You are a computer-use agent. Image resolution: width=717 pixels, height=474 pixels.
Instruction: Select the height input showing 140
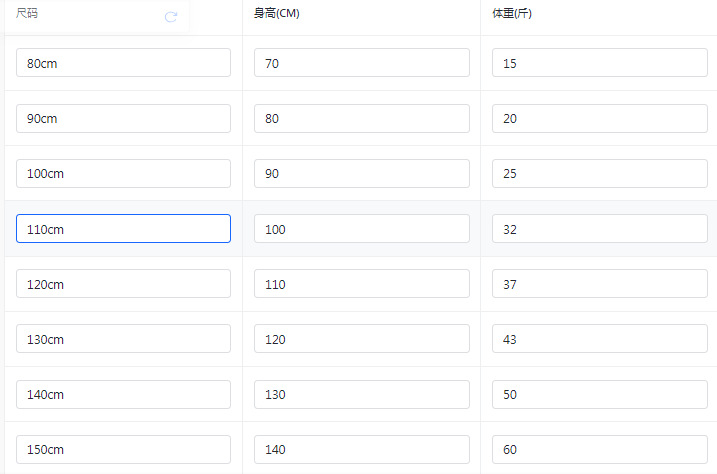pos(361,449)
